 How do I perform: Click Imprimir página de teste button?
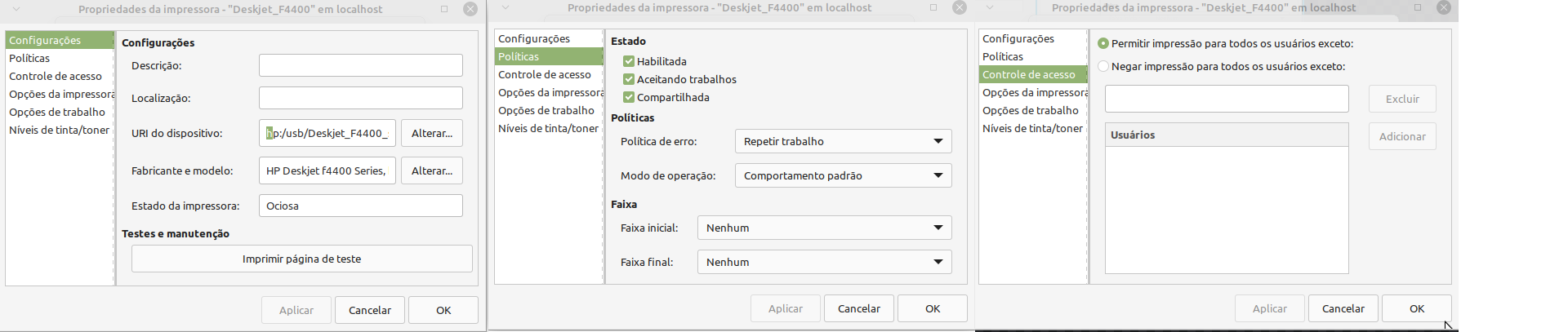coord(301,259)
